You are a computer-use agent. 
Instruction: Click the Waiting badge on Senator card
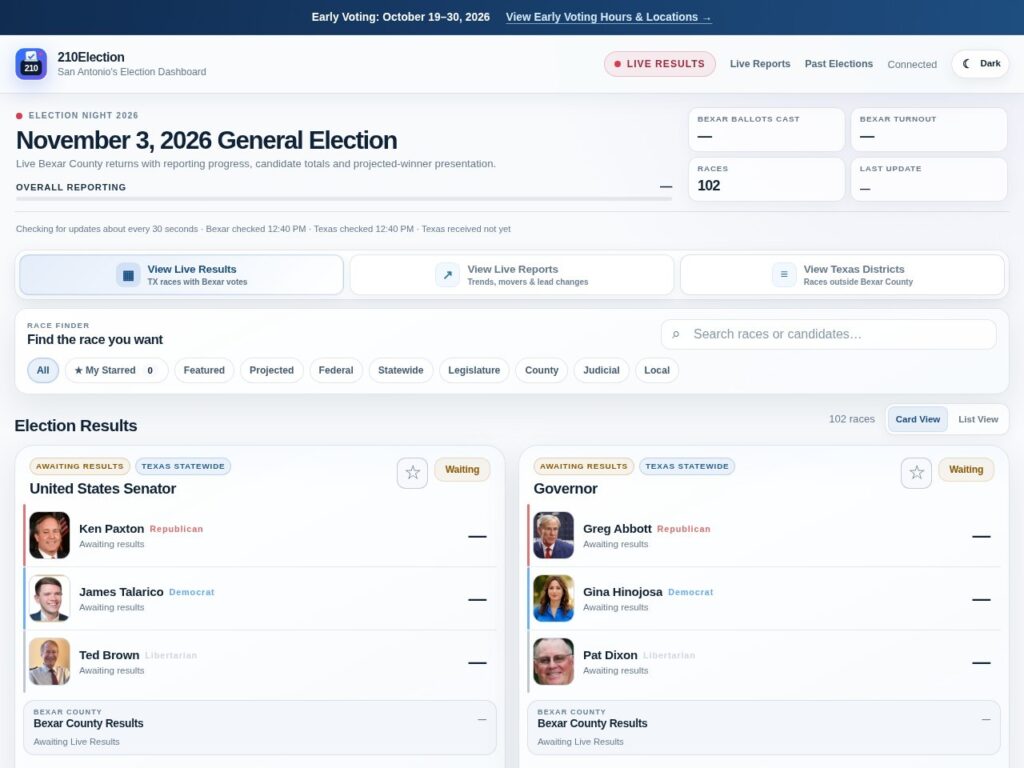pos(462,470)
